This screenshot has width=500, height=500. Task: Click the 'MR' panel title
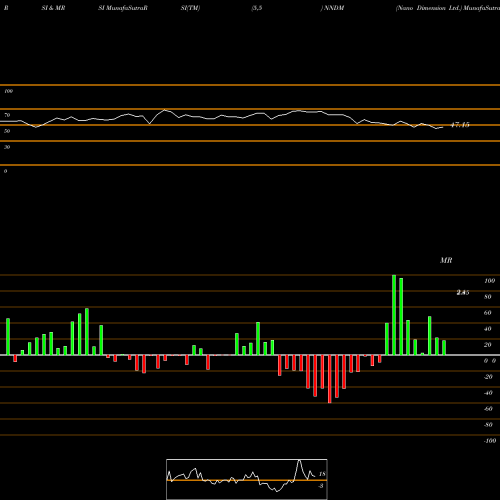[446, 260]
